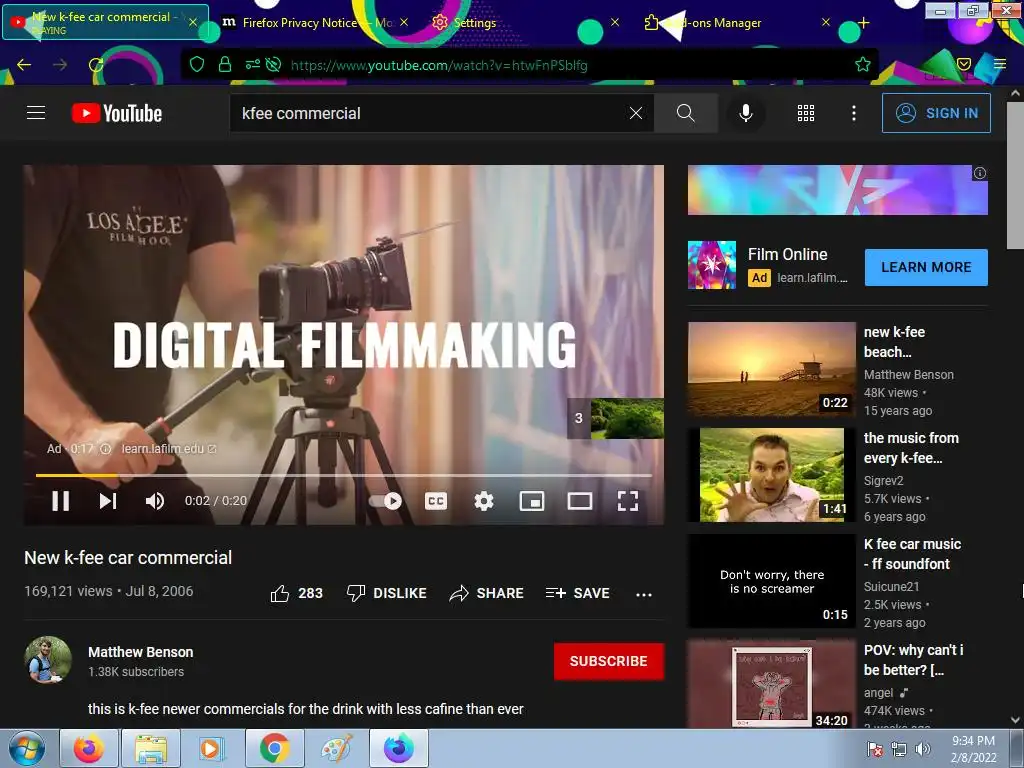The height and width of the screenshot is (768, 1024).
Task: Open Matthew Benson channel name link
Action: point(140,652)
